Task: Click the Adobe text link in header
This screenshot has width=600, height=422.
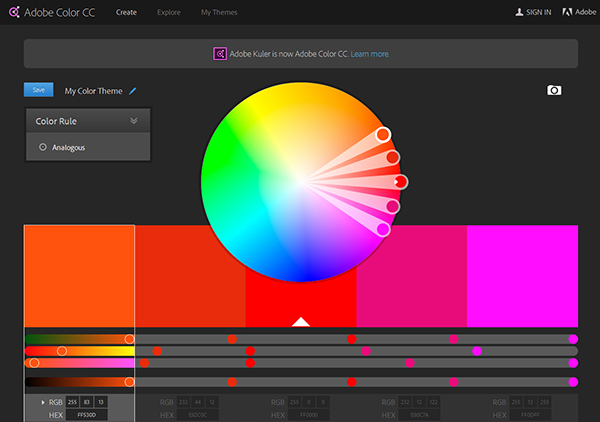Action: [x=586, y=12]
